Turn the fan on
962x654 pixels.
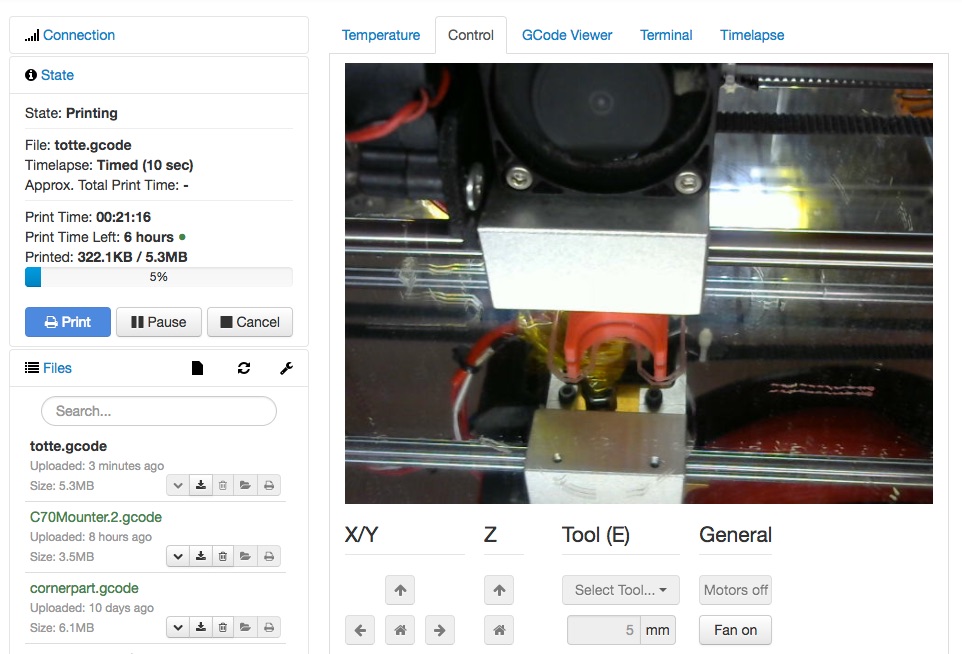pos(736,630)
